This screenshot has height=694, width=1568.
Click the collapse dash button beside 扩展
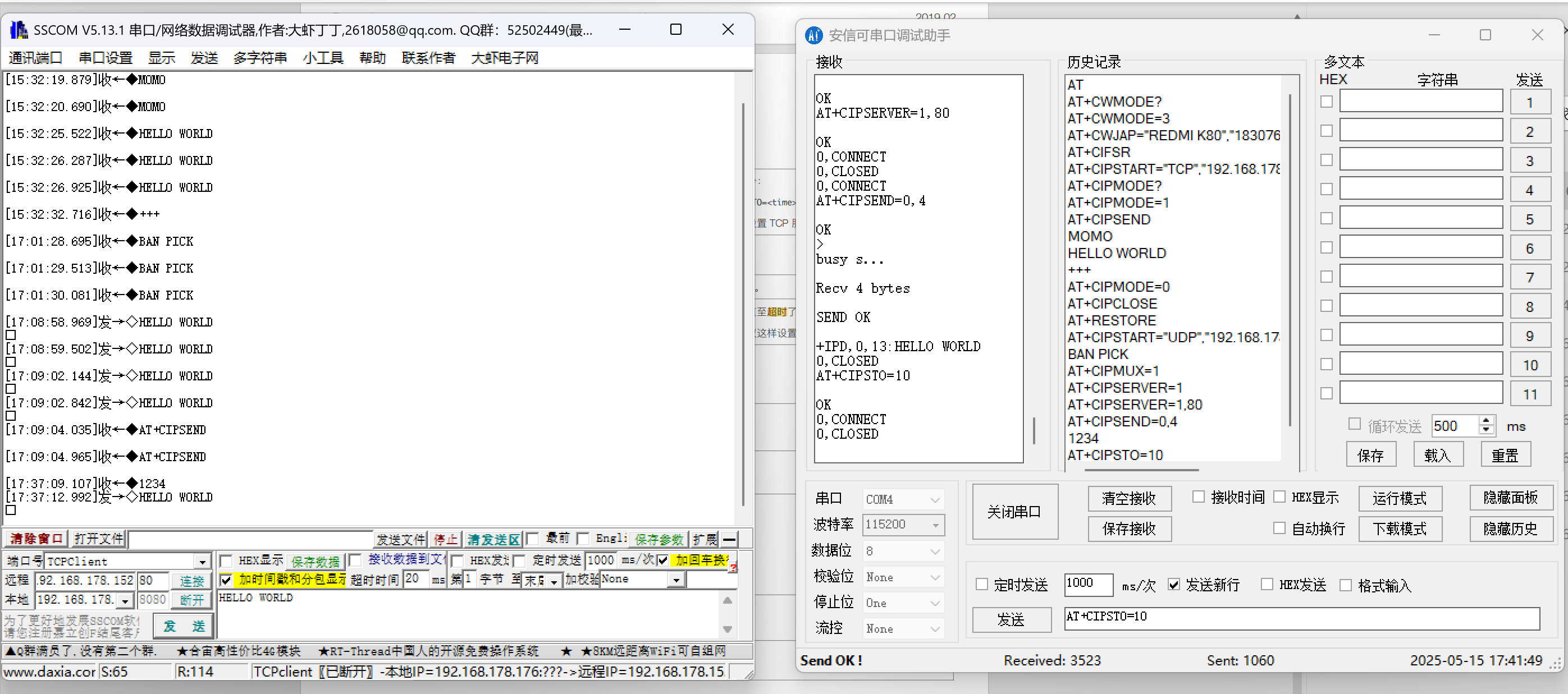729,539
